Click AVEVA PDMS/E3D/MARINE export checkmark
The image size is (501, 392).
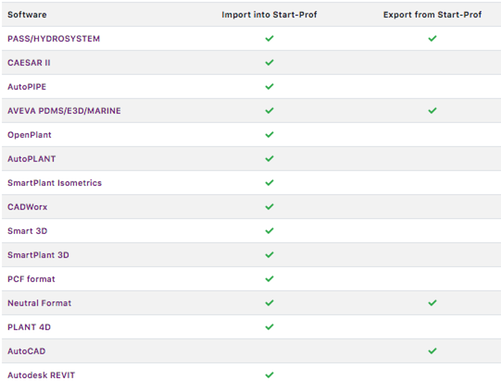[x=432, y=110]
